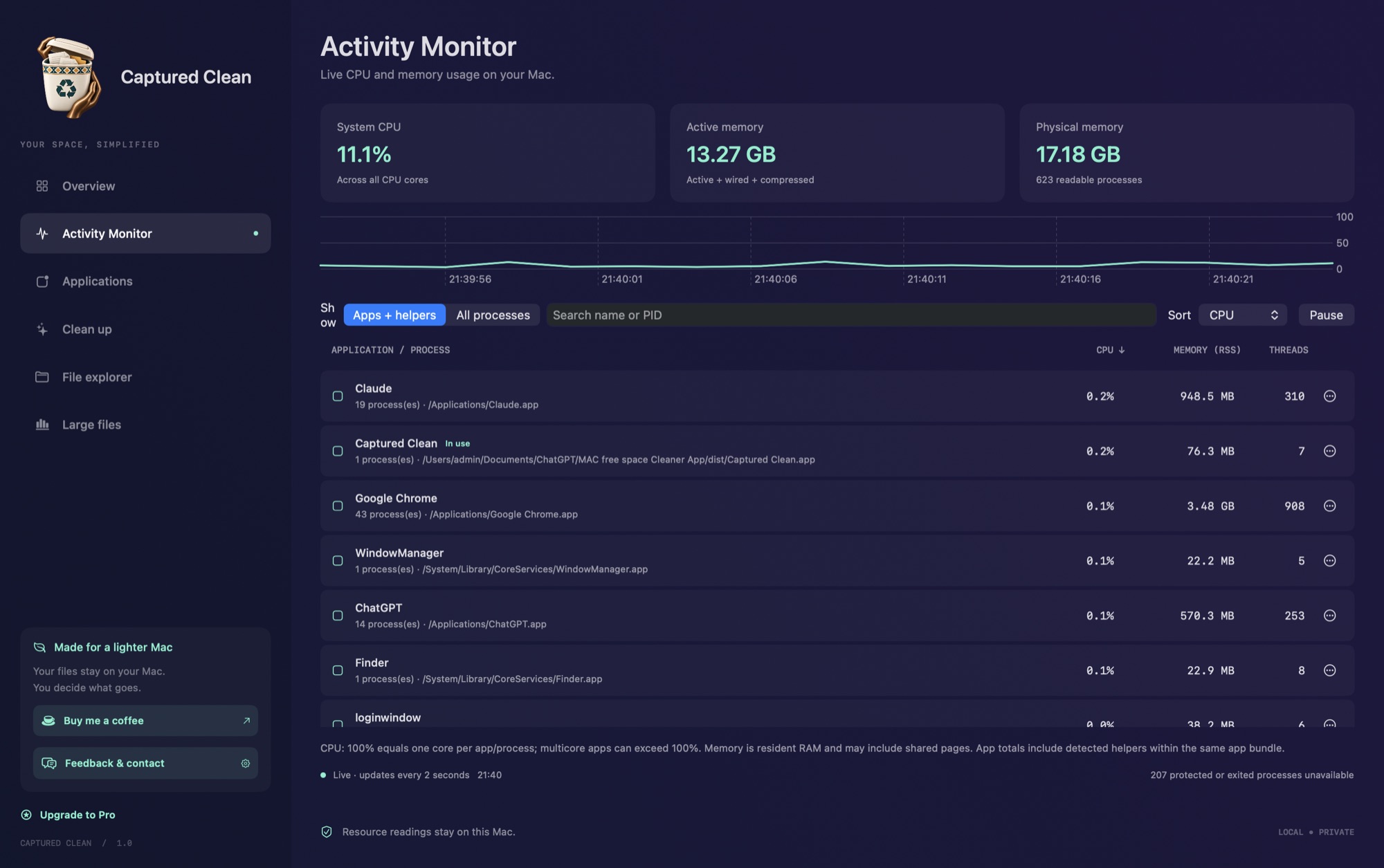This screenshot has height=868, width=1384.
Task: Click the File explorer folder icon
Action: pos(42,377)
